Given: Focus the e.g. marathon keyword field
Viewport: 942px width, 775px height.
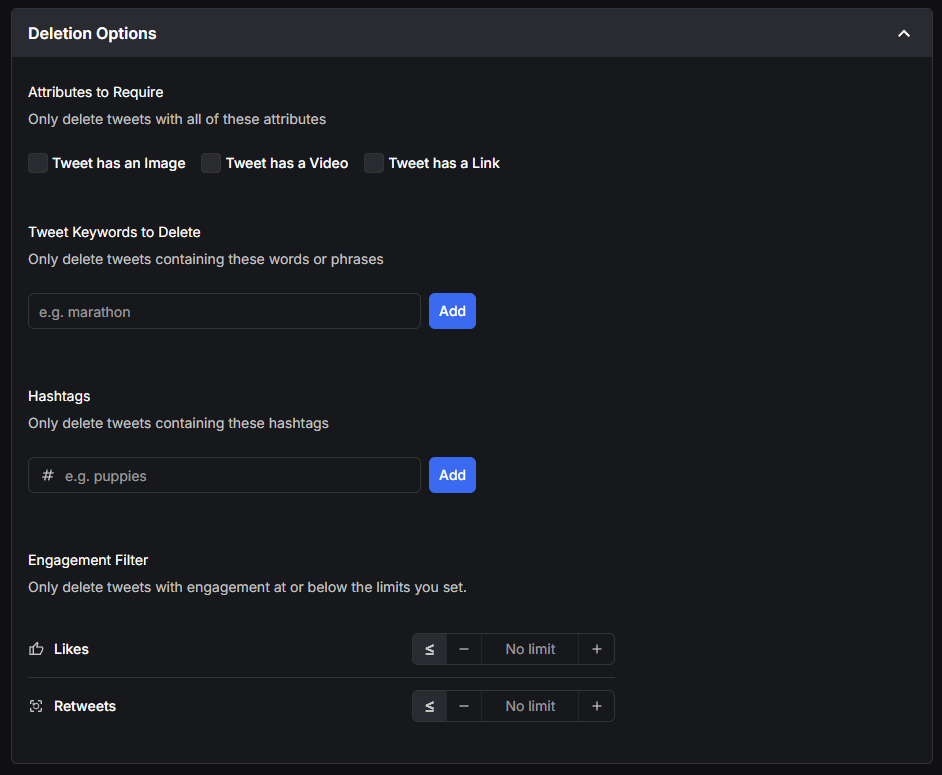Looking at the screenshot, I should coord(224,311).
